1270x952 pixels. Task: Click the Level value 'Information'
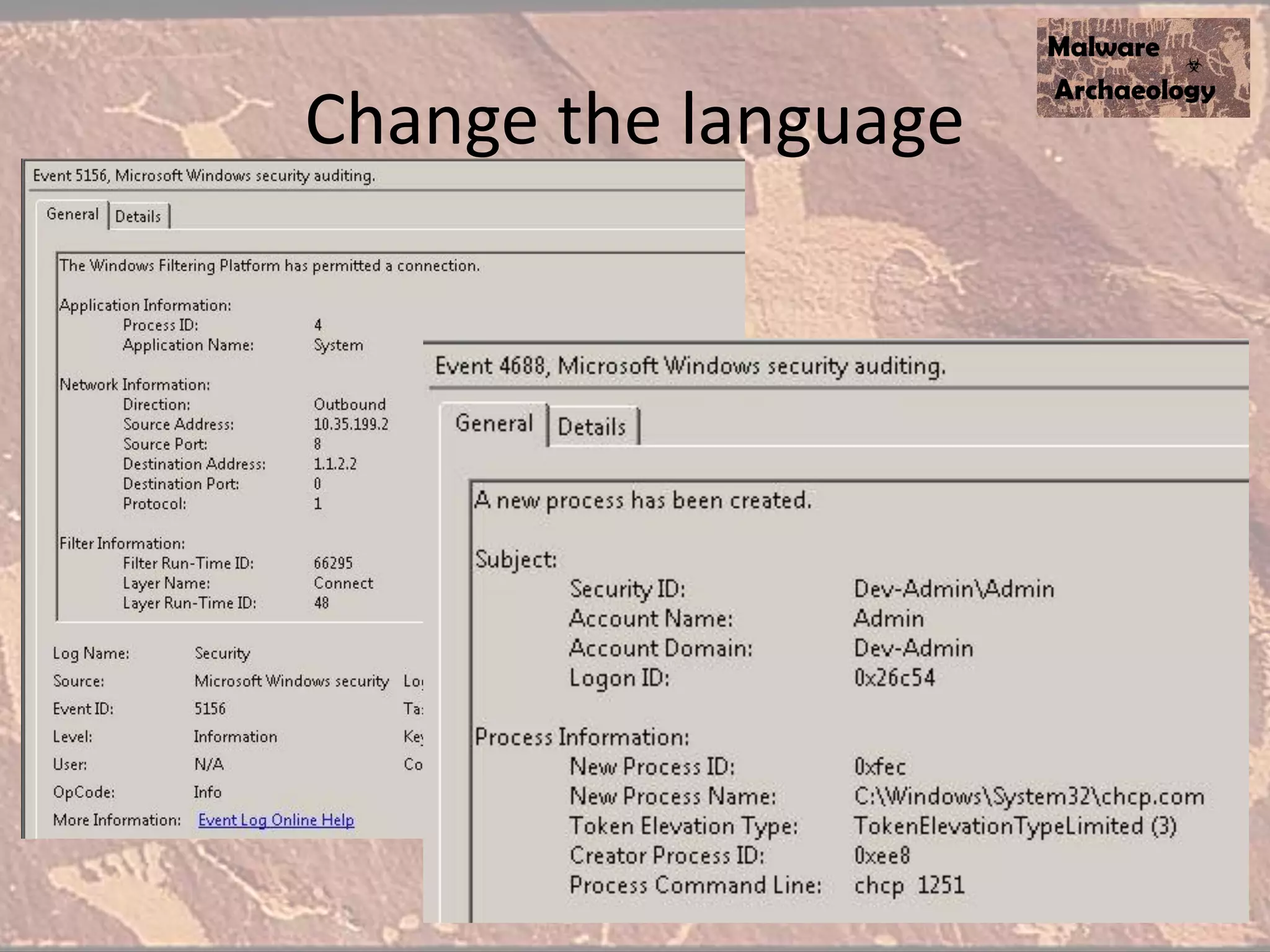coord(235,736)
